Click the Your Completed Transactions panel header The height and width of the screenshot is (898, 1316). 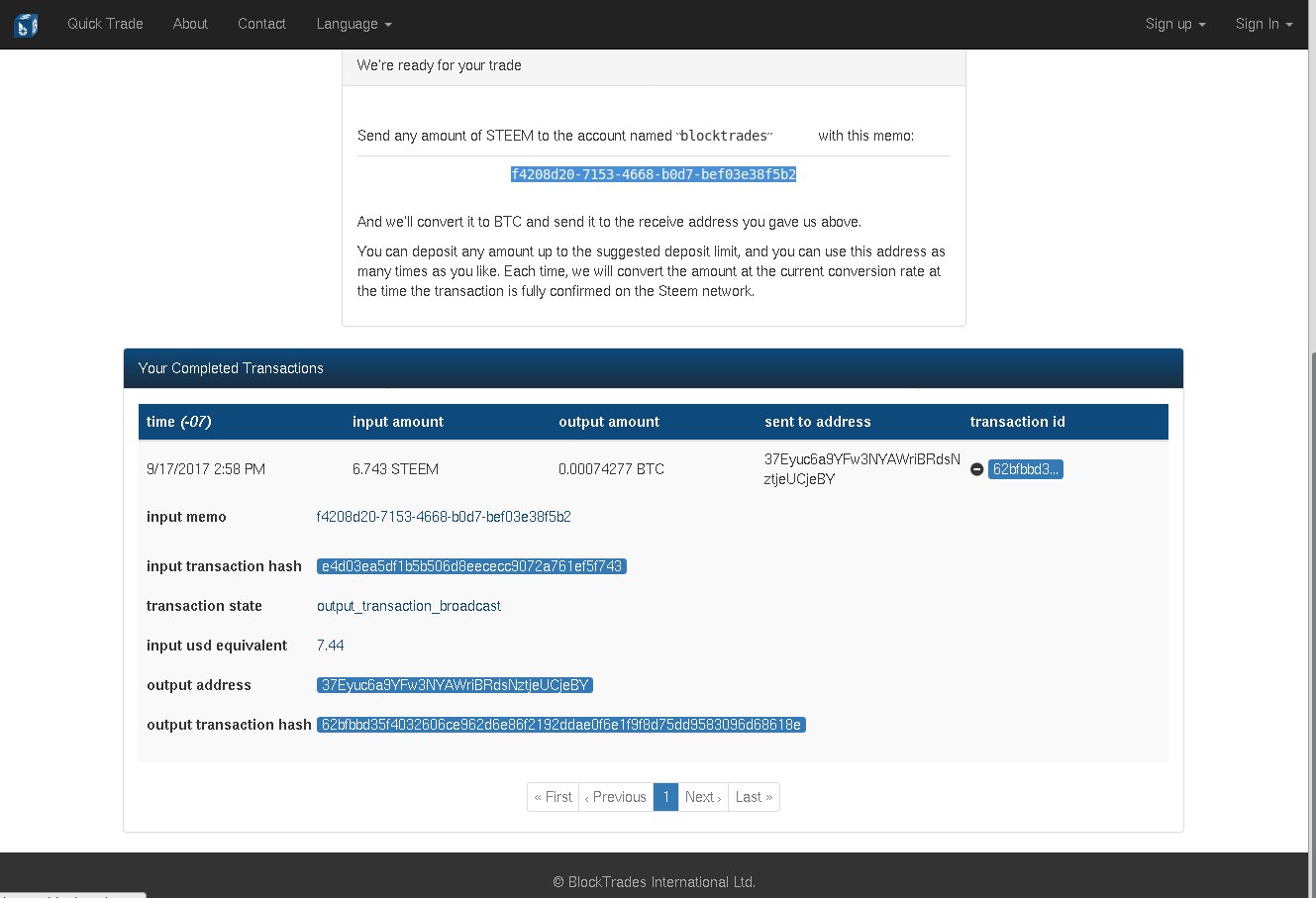click(654, 368)
